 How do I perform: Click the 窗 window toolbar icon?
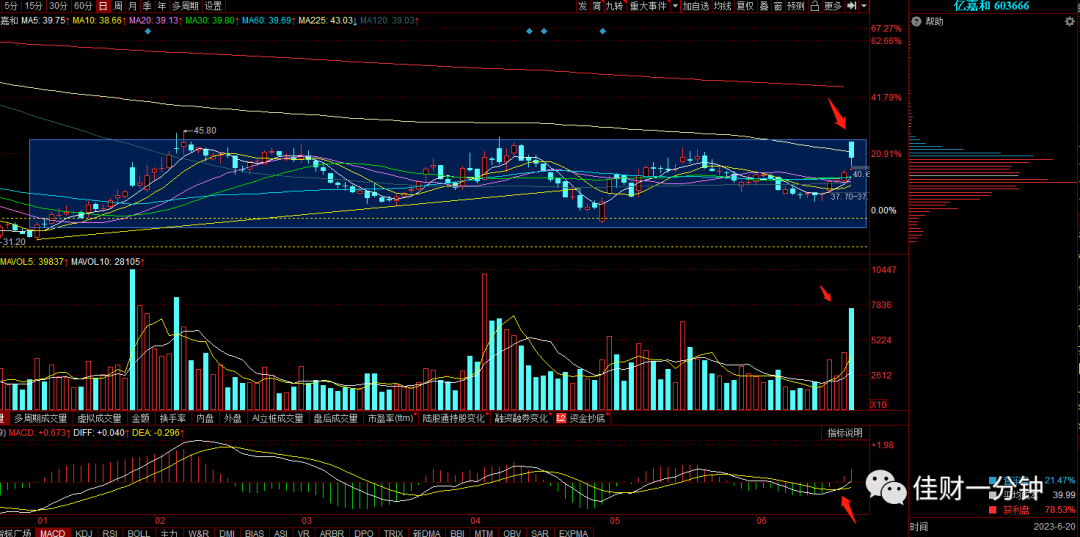778,6
